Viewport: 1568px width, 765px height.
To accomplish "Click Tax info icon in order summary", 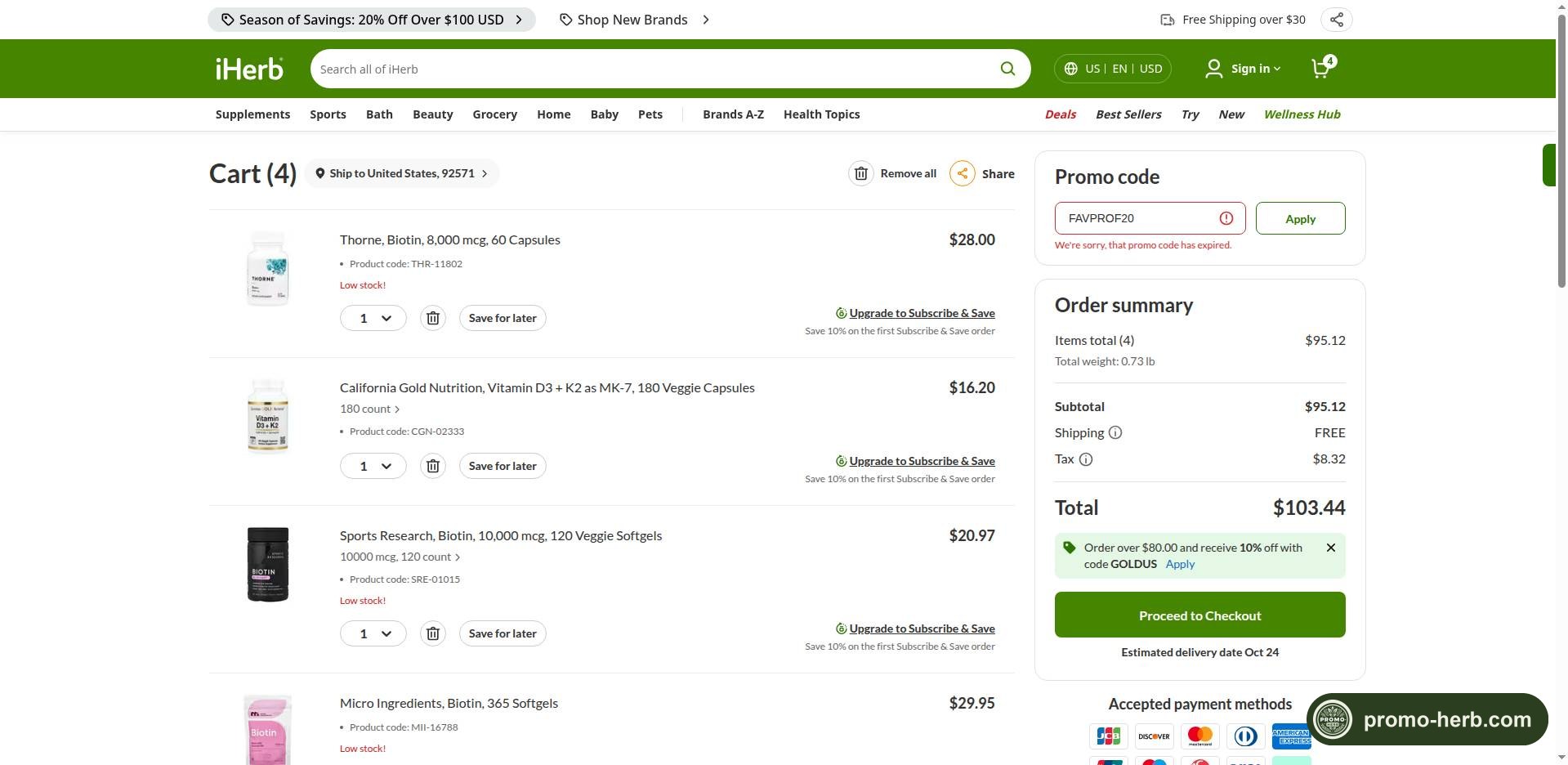I will 1086,459.
